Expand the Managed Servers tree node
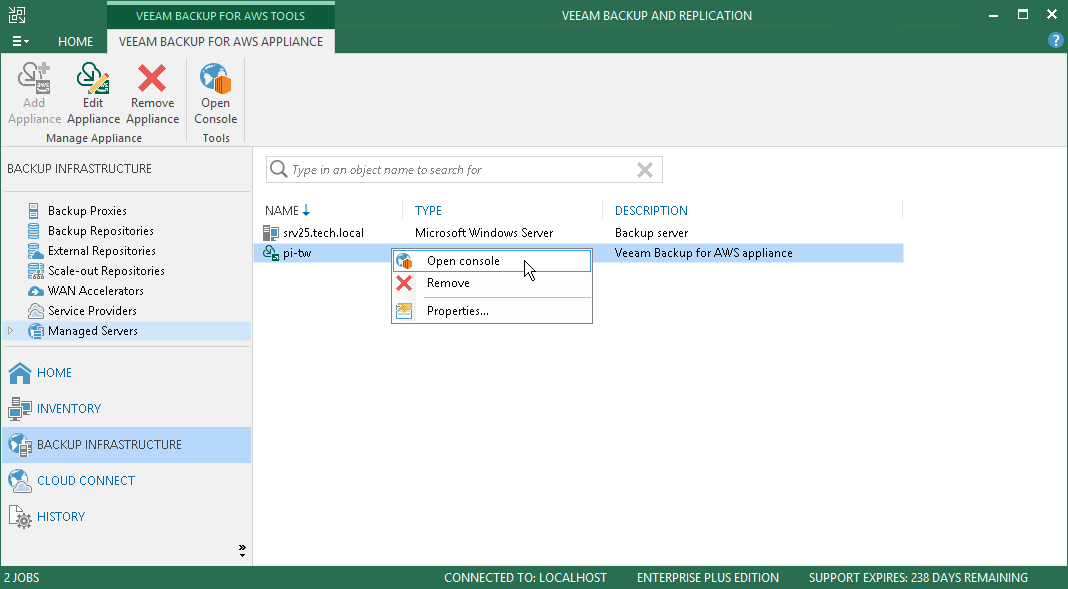Screen dimensions: 1068x589 (10, 331)
